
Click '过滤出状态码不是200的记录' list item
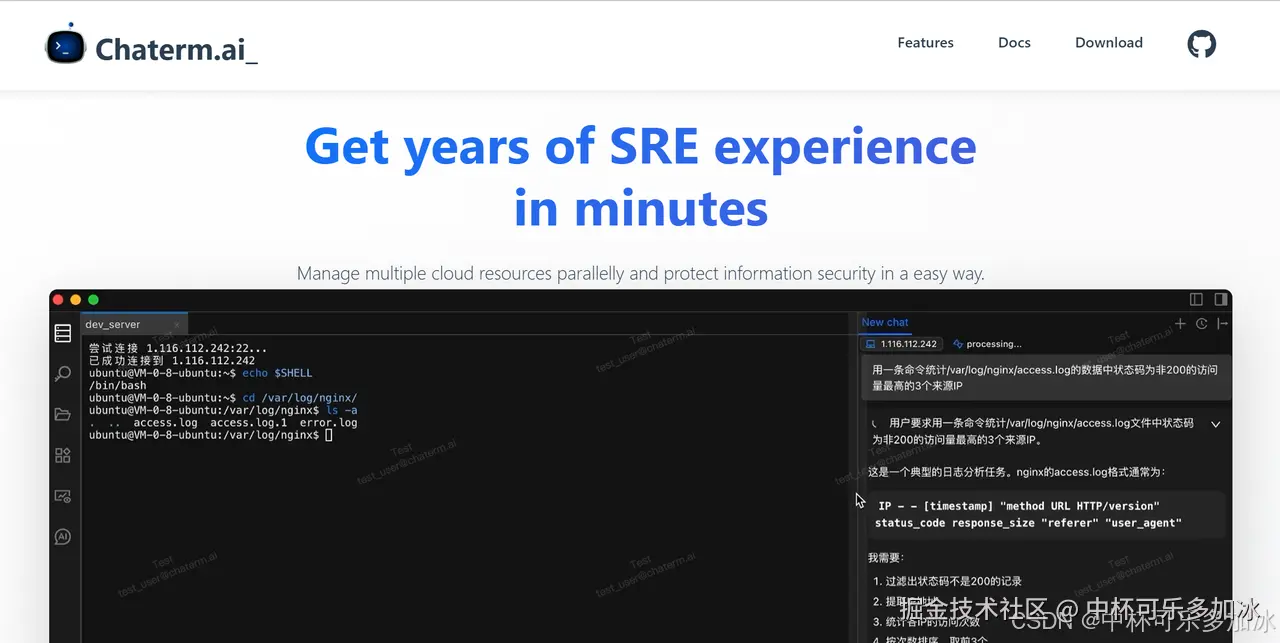(953, 581)
